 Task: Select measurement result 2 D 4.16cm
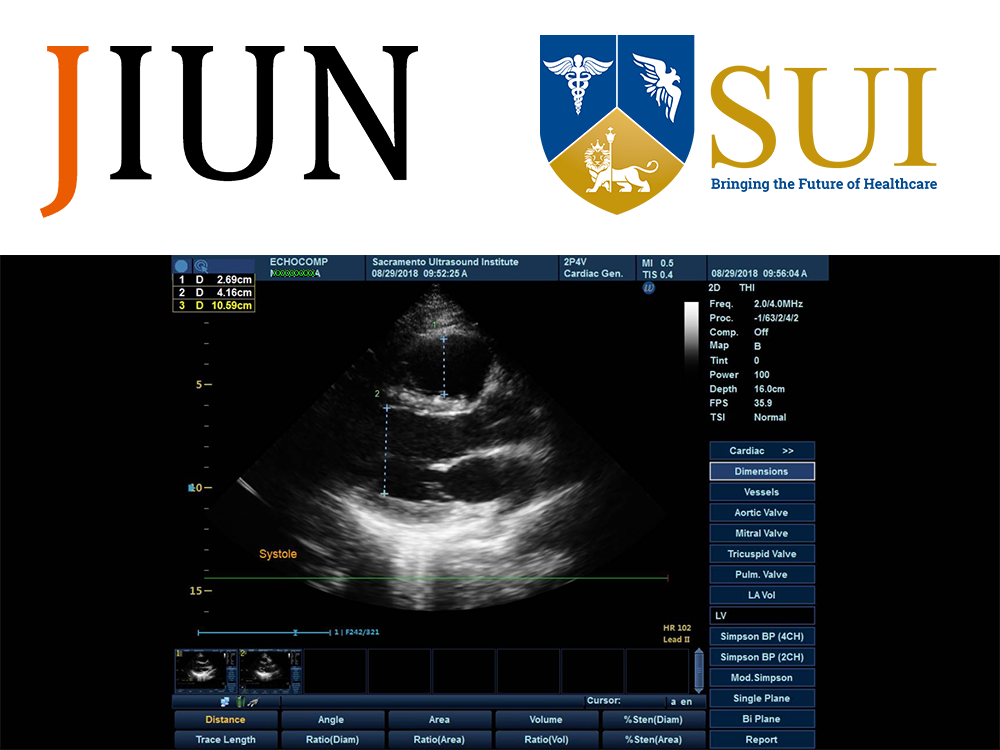pyautogui.click(x=214, y=293)
